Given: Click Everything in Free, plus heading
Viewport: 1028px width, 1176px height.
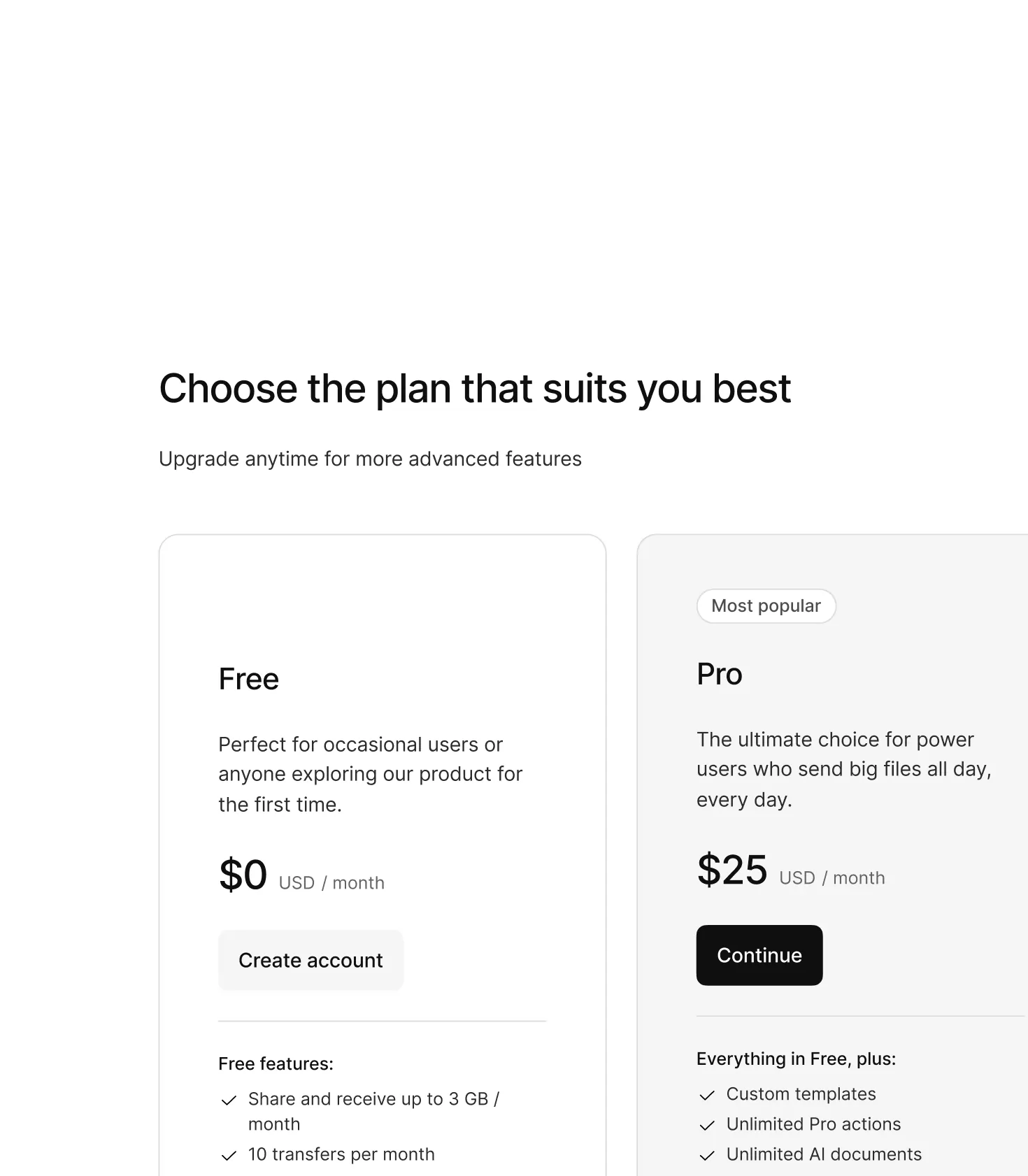Looking at the screenshot, I should (797, 1059).
